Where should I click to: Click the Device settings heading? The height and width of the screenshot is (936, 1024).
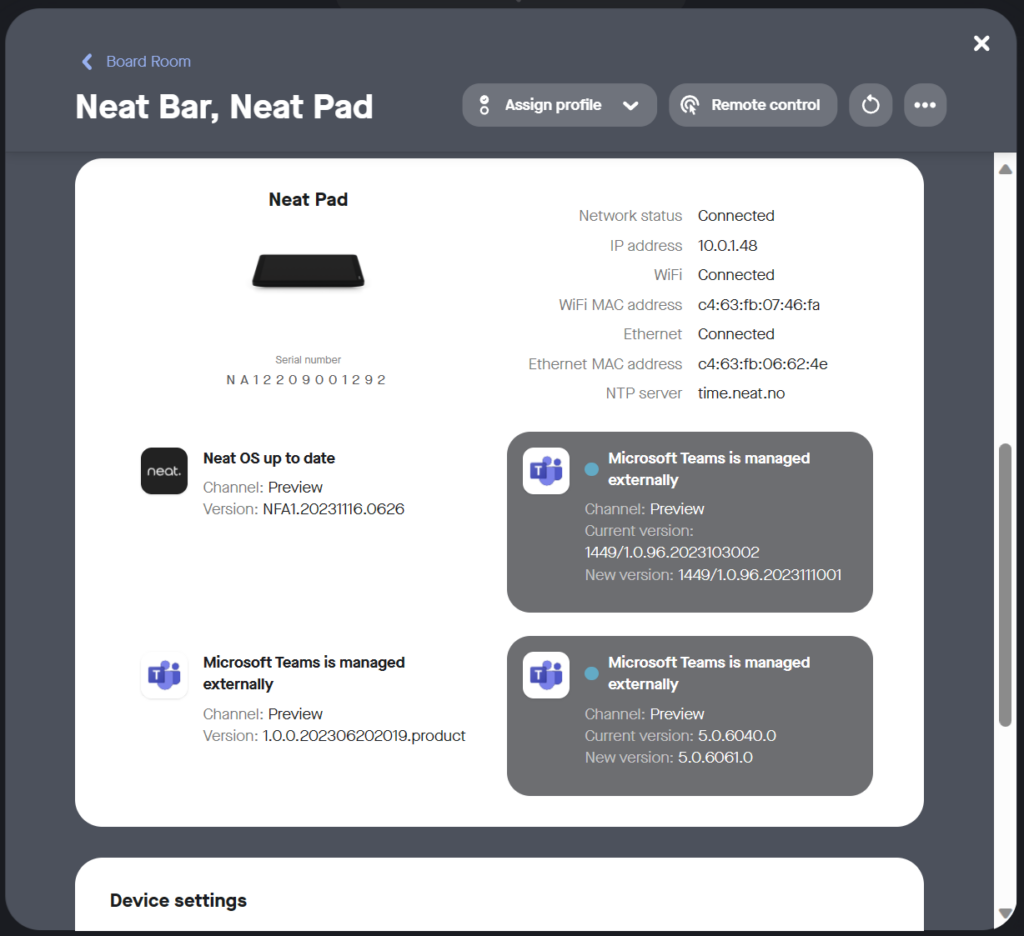pyautogui.click(x=178, y=900)
